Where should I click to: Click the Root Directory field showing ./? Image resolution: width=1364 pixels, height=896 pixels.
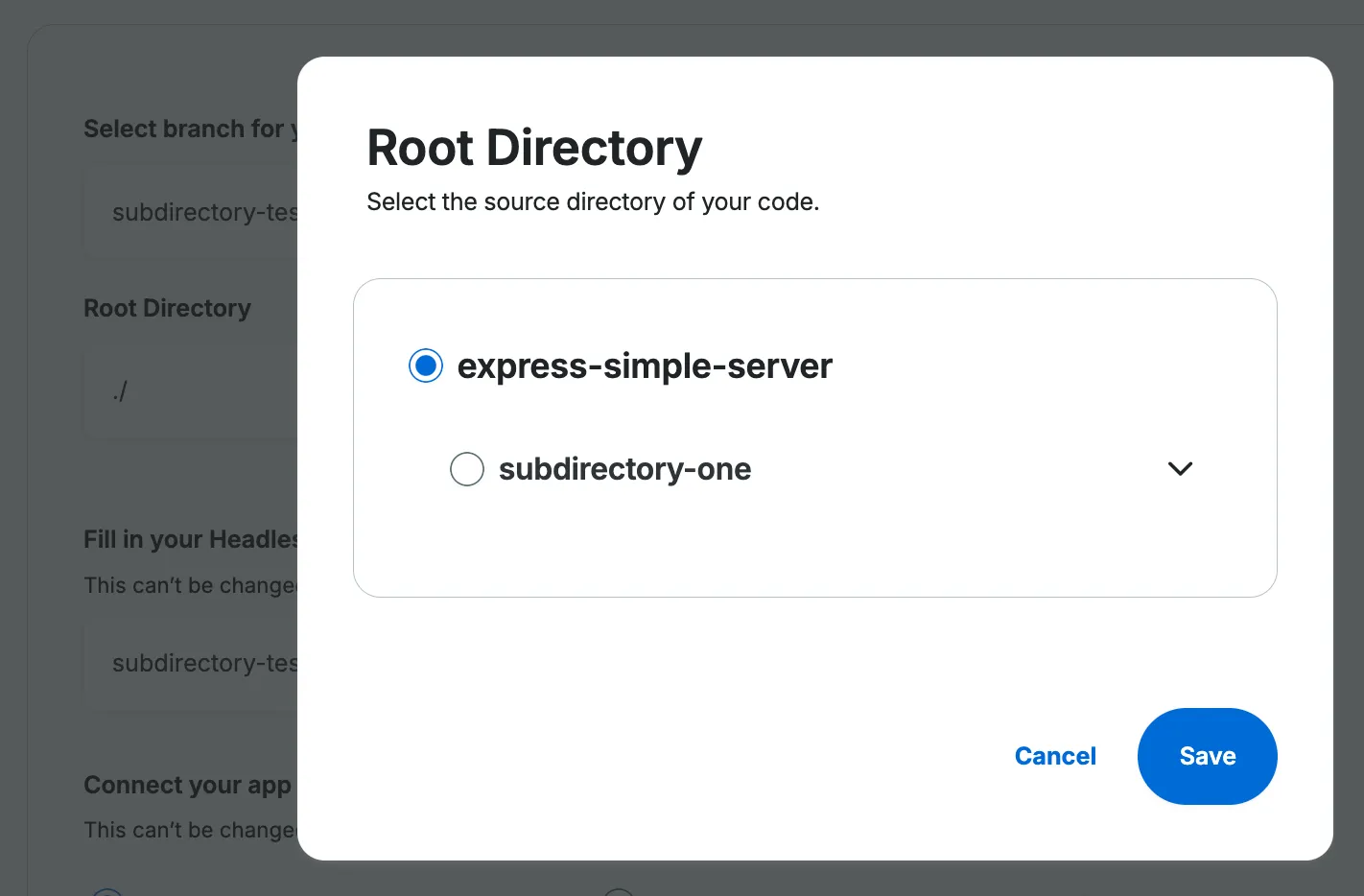click(192, 391)
